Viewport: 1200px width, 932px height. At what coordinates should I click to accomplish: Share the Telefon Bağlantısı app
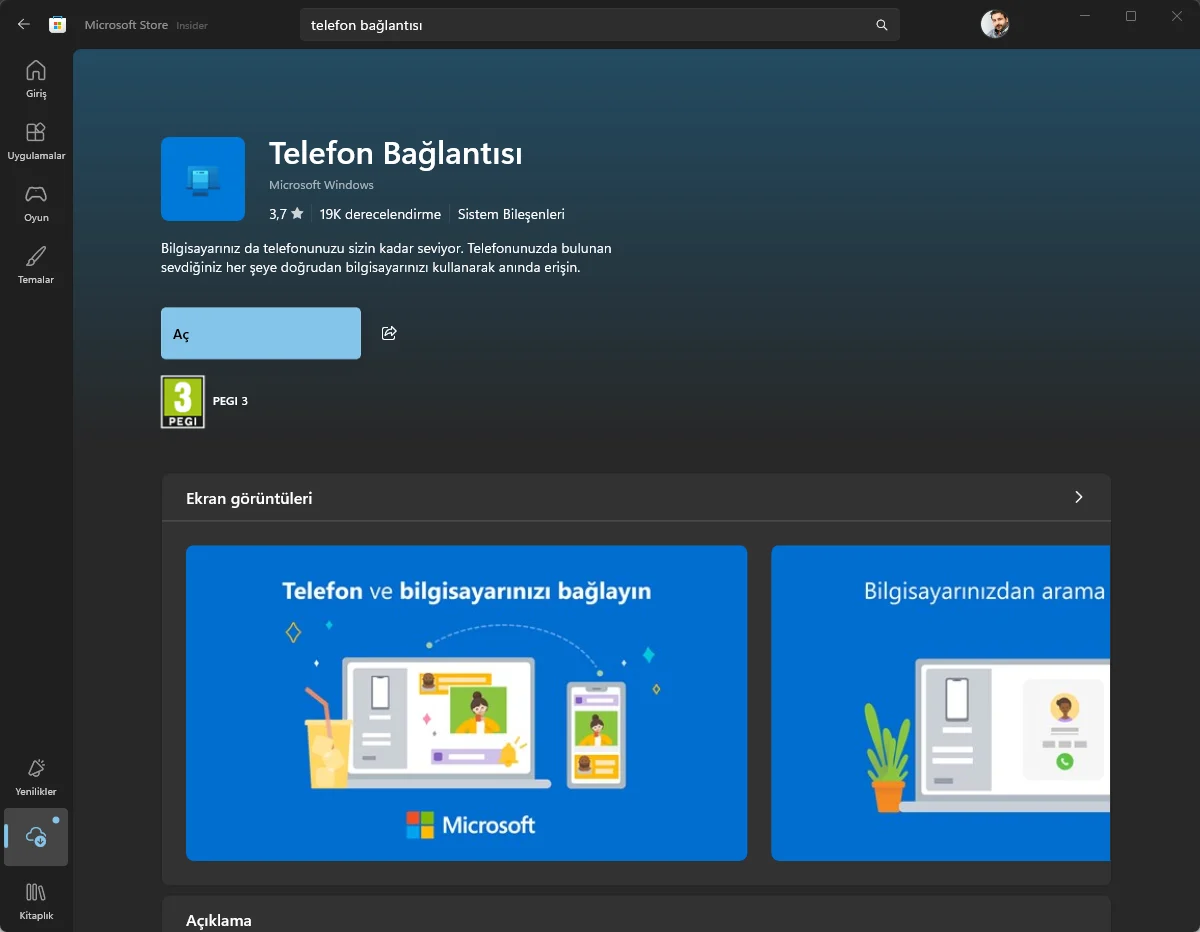click(x=389, y=333)
